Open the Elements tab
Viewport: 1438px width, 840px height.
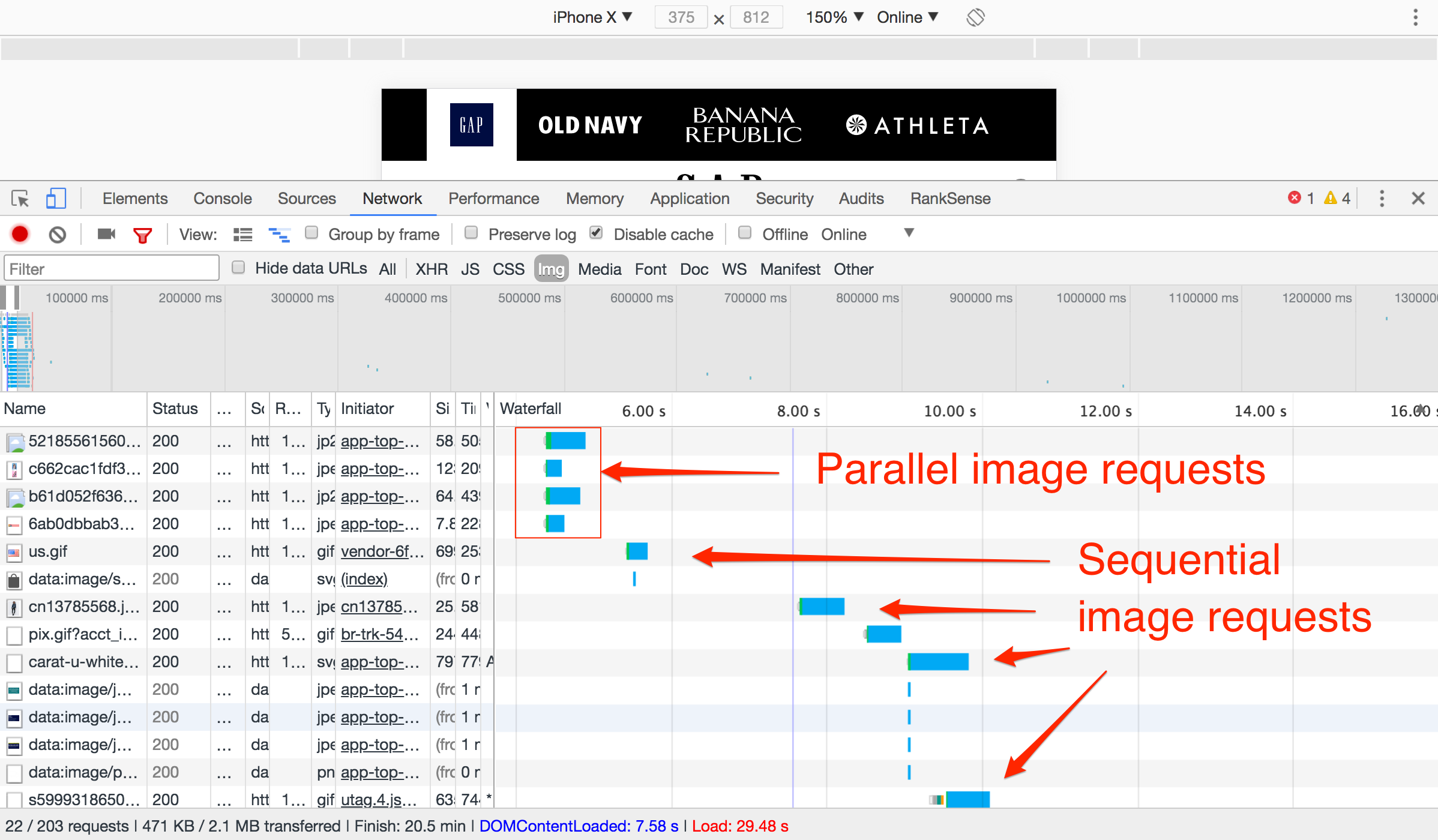[135, 199]
